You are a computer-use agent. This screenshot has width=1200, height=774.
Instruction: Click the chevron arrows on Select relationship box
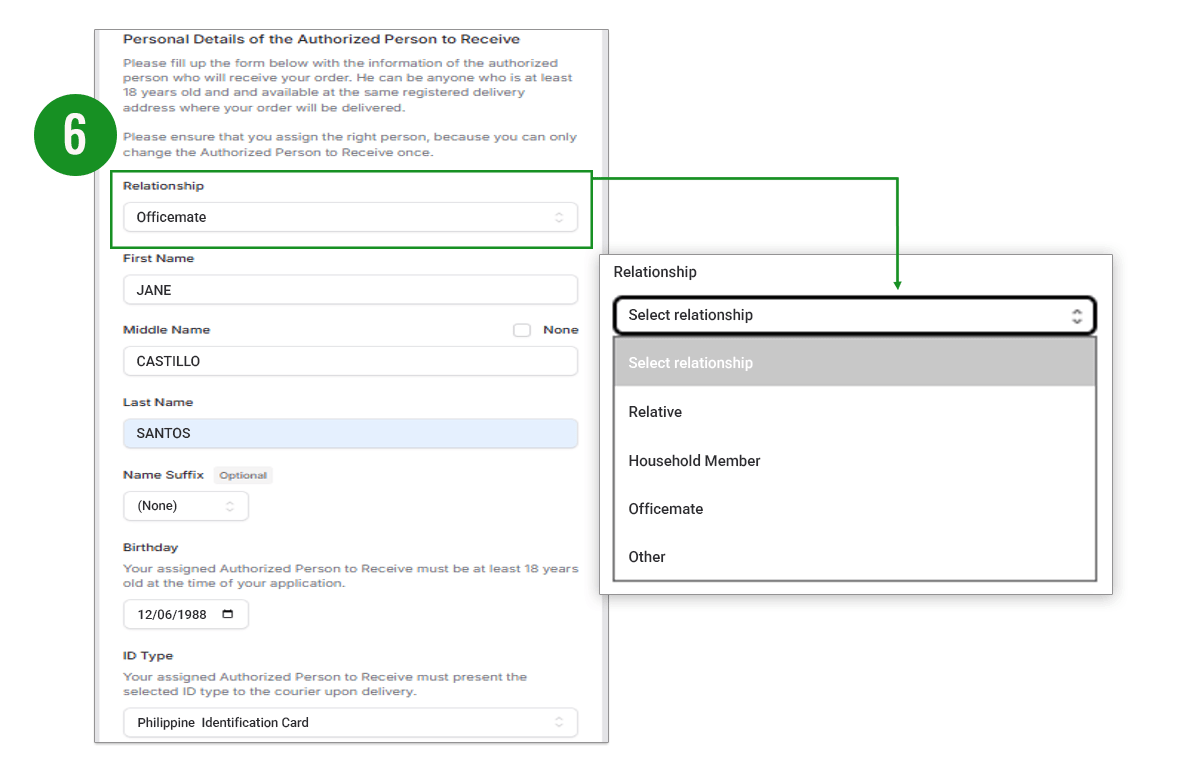point(1076,315)
